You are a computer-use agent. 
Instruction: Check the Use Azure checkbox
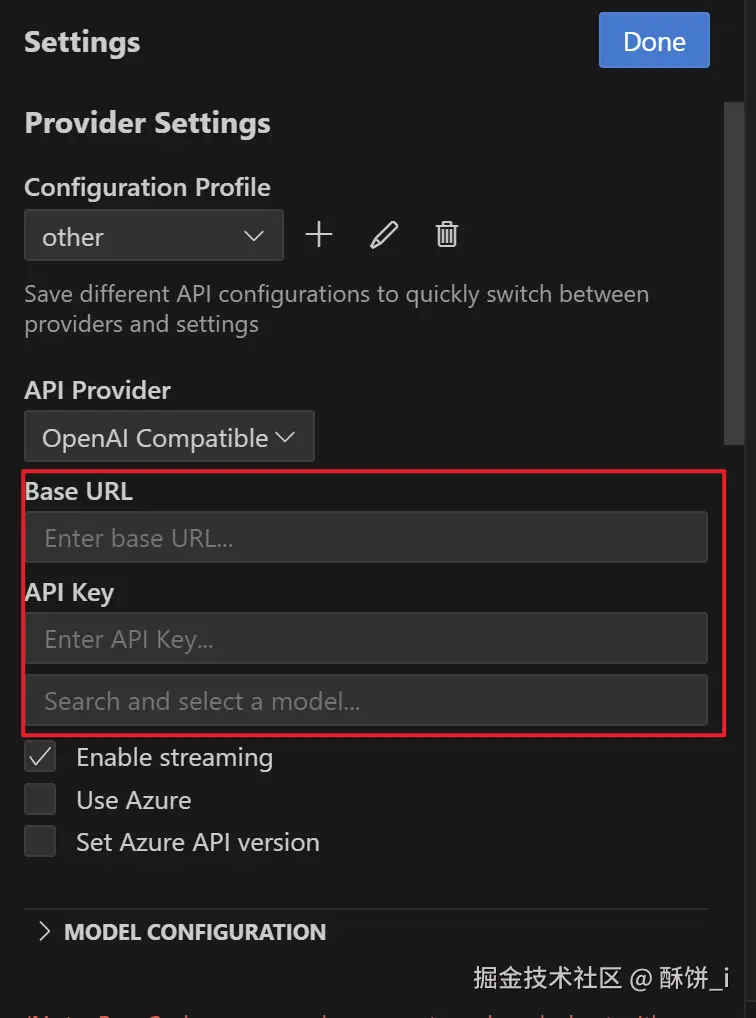(x=41, y=800)
